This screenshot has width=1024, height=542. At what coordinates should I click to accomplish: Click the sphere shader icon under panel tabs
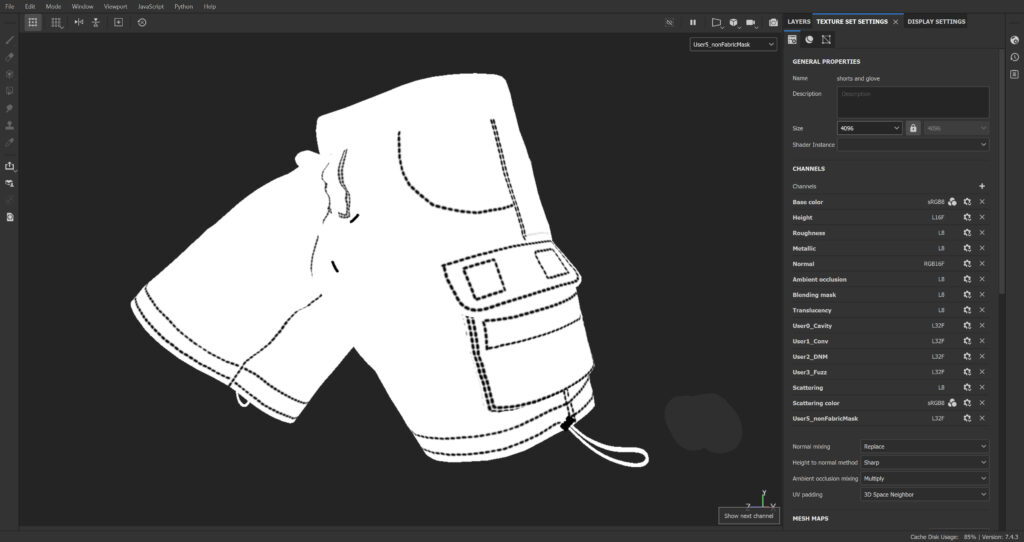(x=809, y=39)
